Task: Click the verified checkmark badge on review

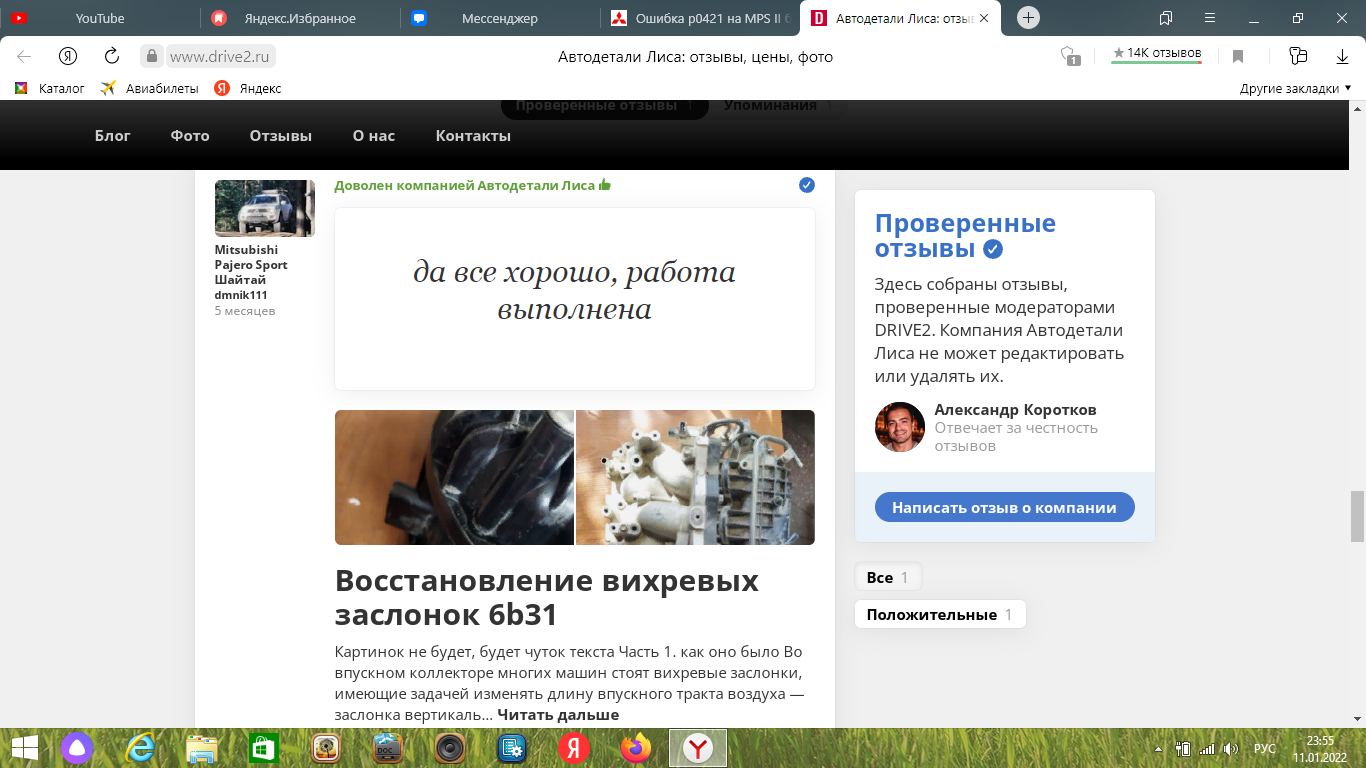Action: [x=807, y=185]
